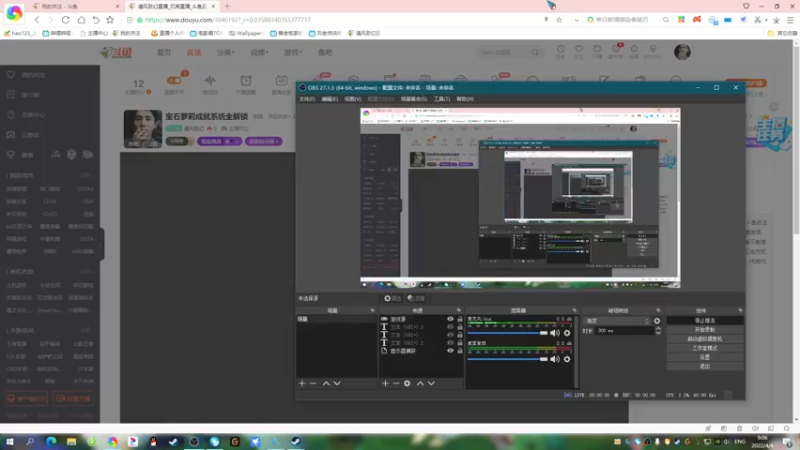Mute the 麦克风/Aux channel speaker icon
Screen dimensions: 800x450
tap(555, 333)
